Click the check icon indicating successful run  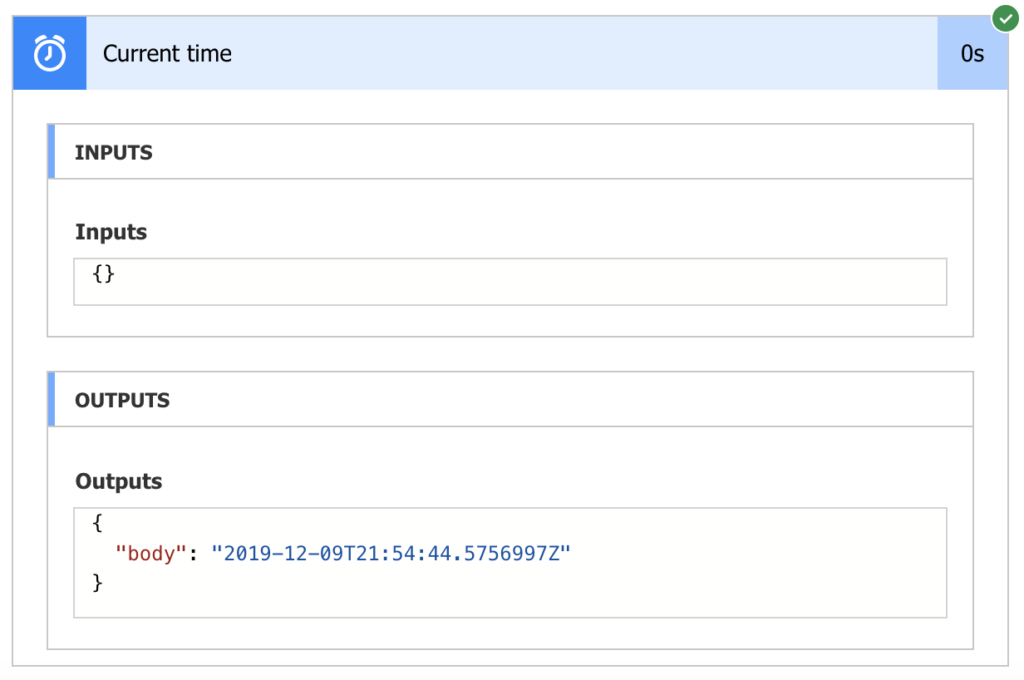[1005, 18]
